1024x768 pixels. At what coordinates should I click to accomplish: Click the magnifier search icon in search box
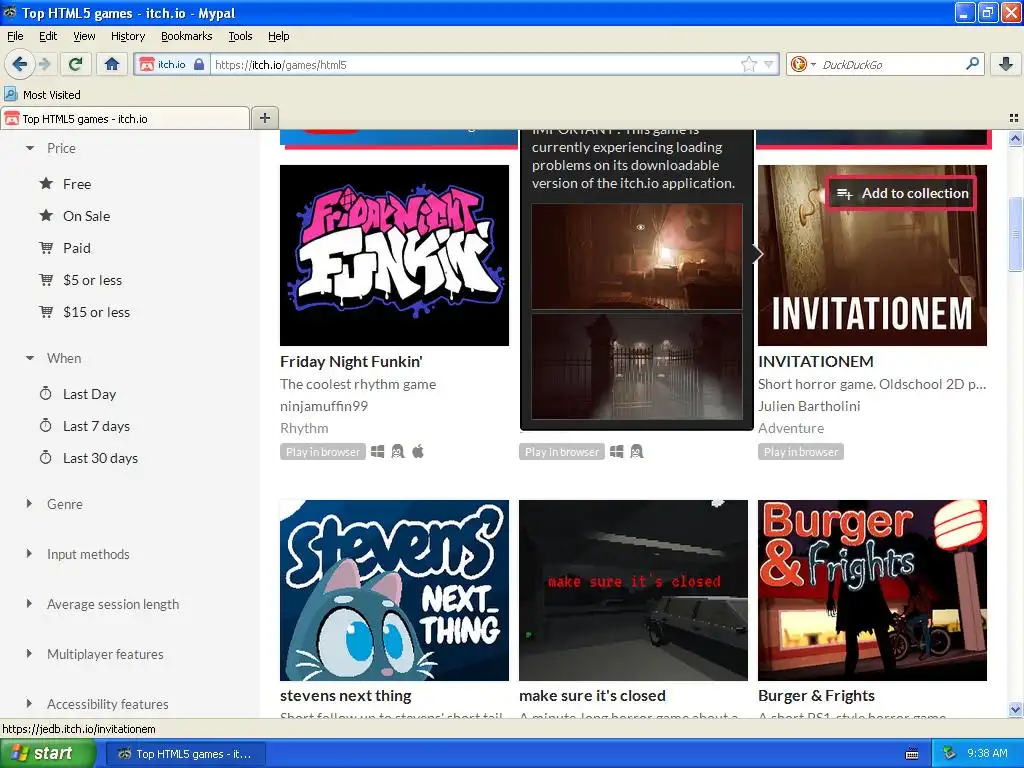(972, 64)
